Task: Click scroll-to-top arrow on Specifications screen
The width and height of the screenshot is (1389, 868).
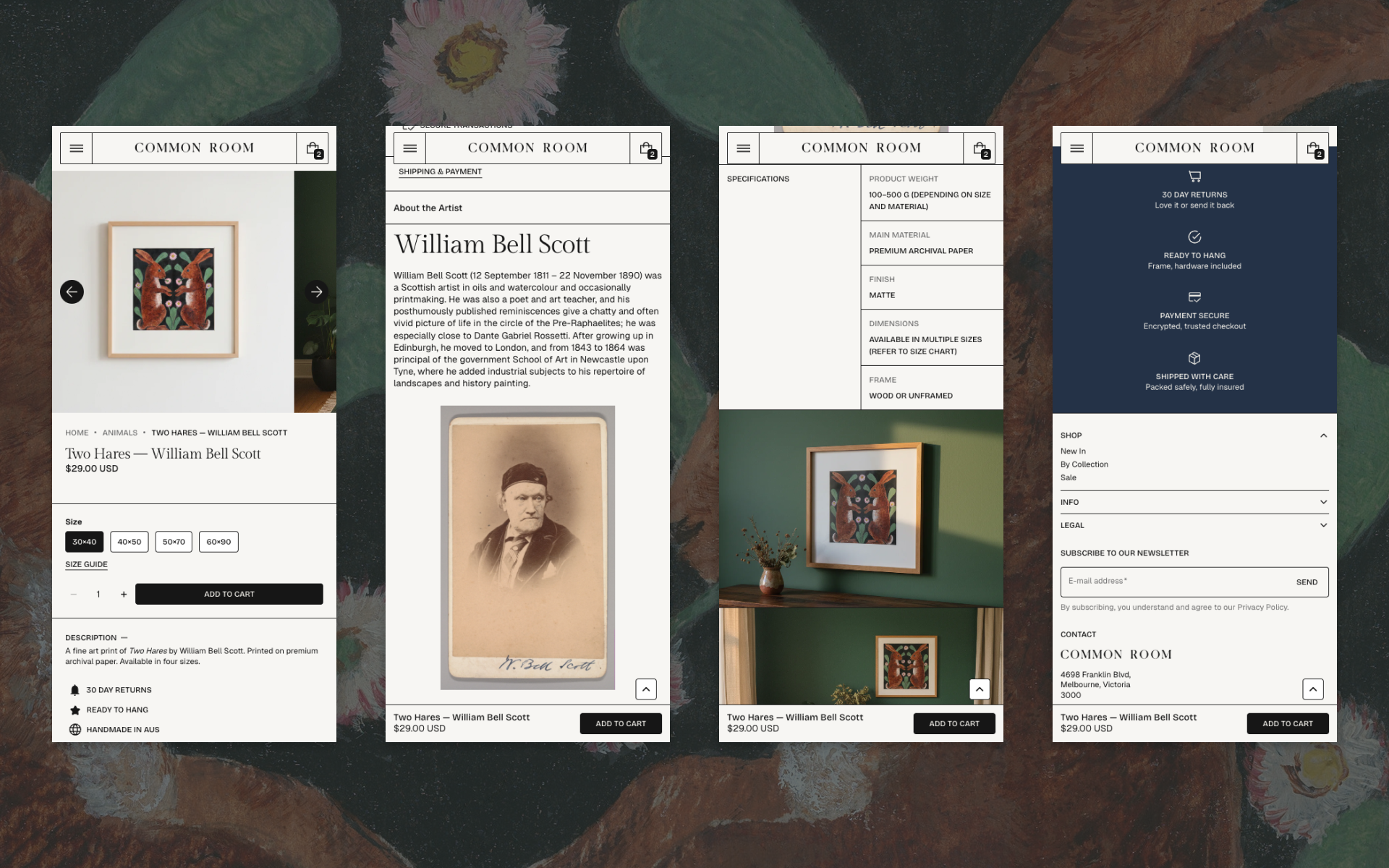Action: click(x=980, y=689)
